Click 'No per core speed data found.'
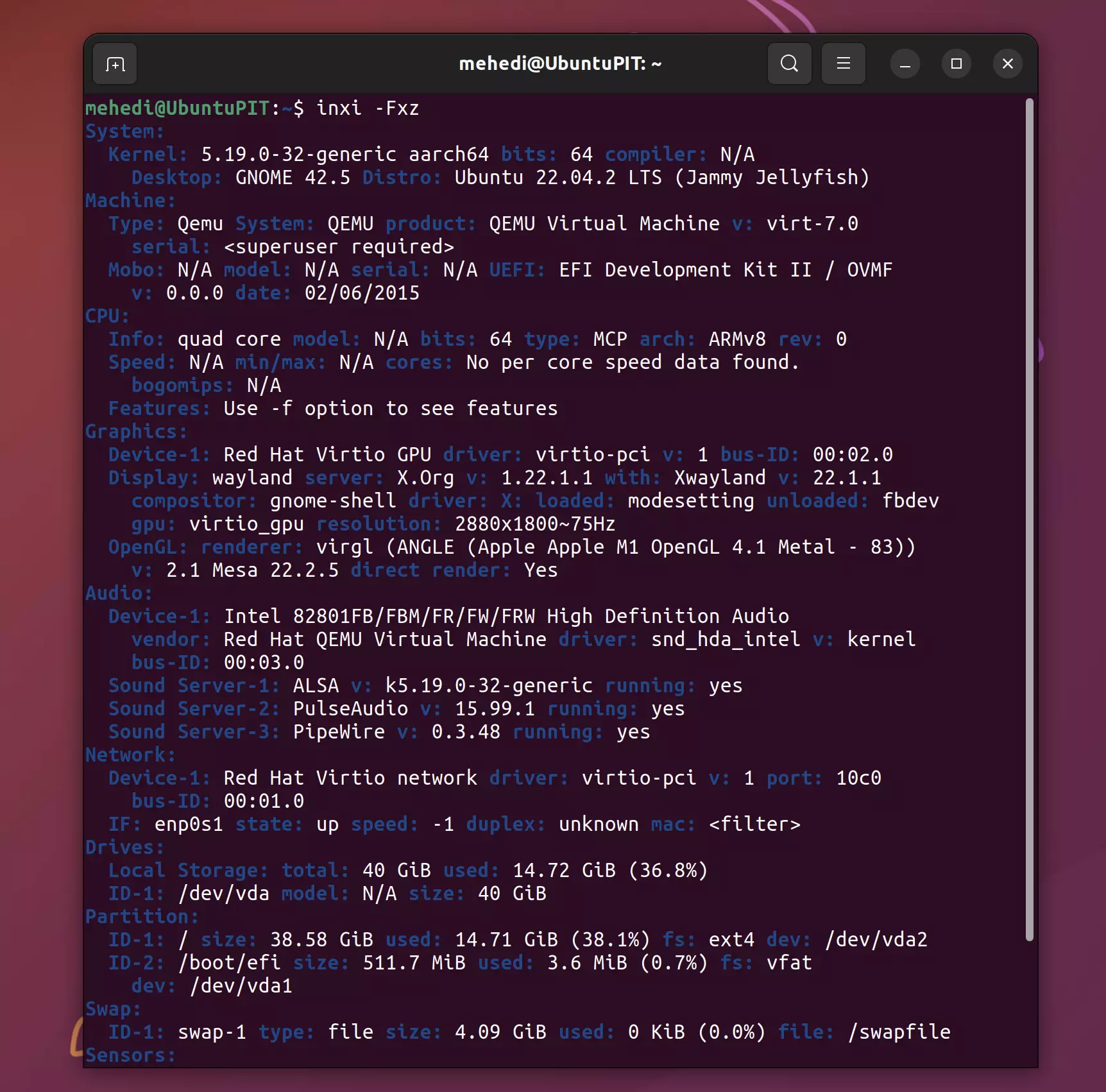Screen dimensions: 1106x1092 (633, 362)
